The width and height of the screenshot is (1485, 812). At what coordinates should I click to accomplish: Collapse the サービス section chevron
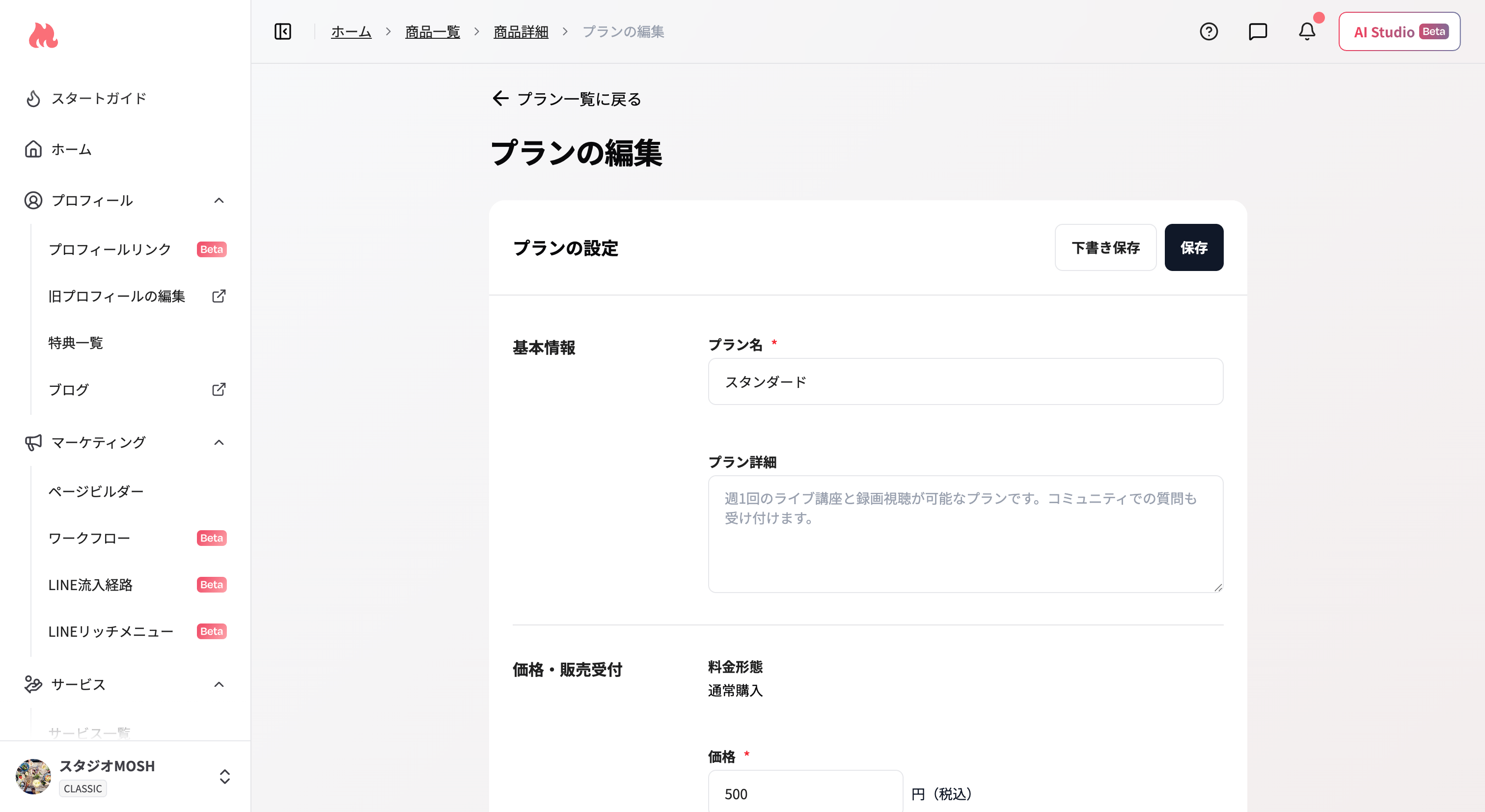tap(219, 685)
